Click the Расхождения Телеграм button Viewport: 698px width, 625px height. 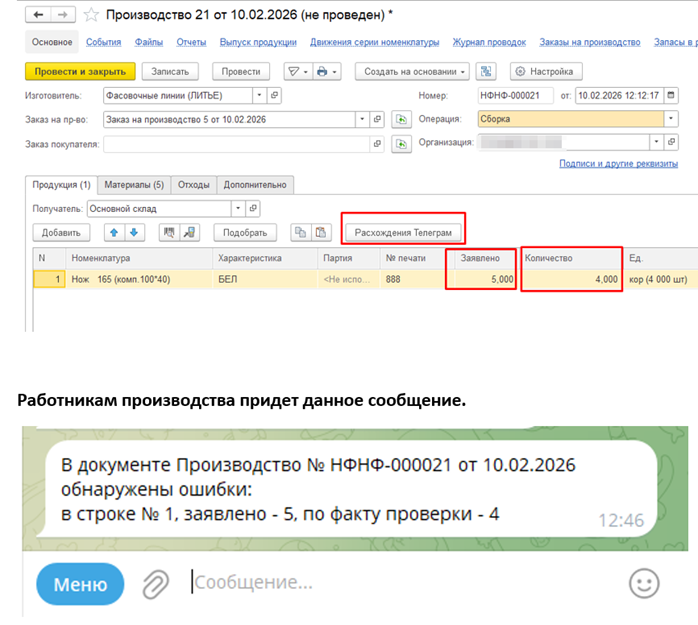(x=403, y=232)
